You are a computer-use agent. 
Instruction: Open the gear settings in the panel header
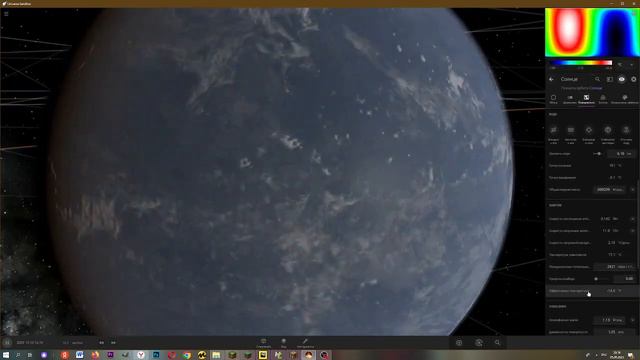(633, 79)
